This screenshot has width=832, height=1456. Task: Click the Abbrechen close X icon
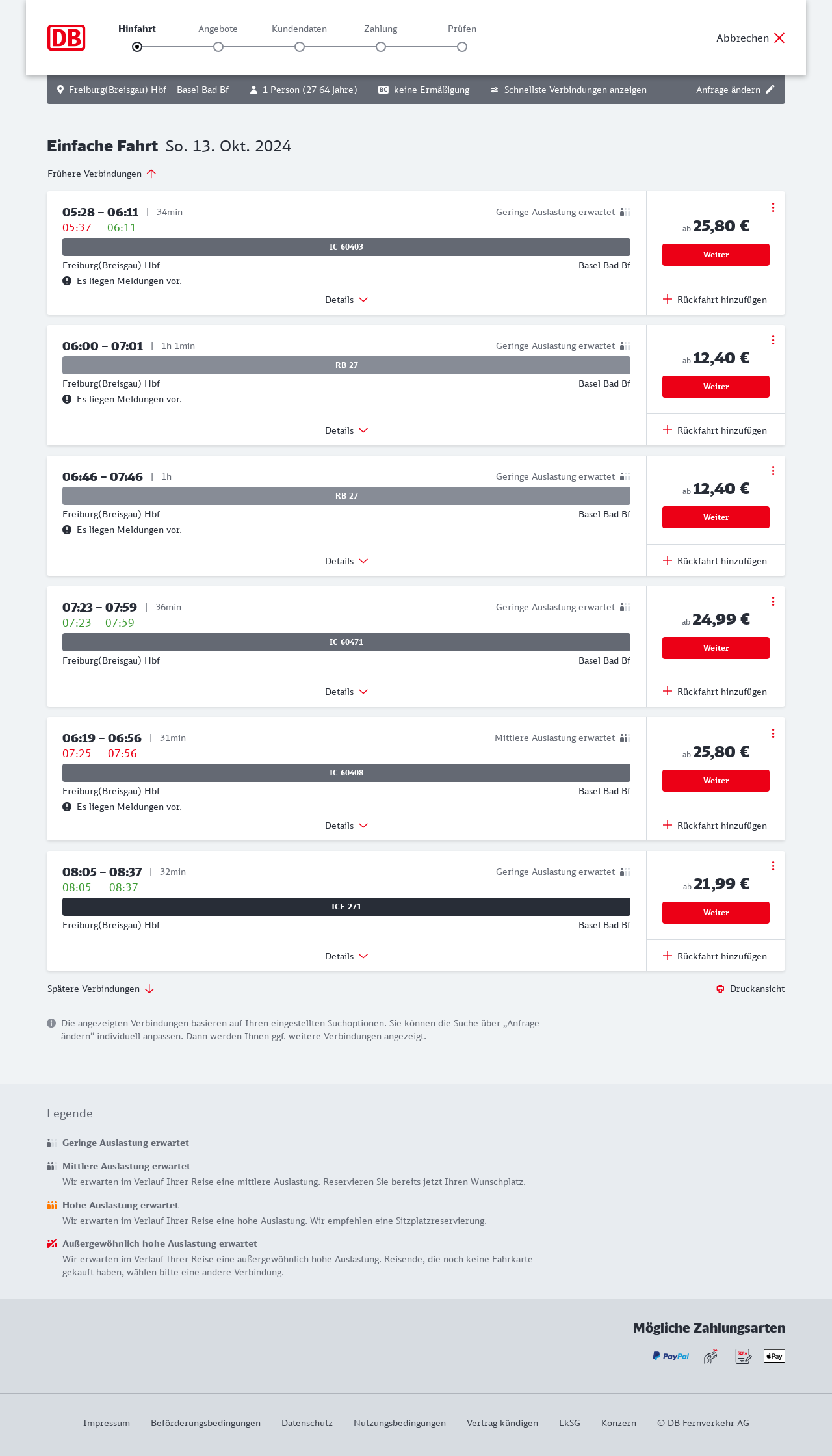[779, 38]
